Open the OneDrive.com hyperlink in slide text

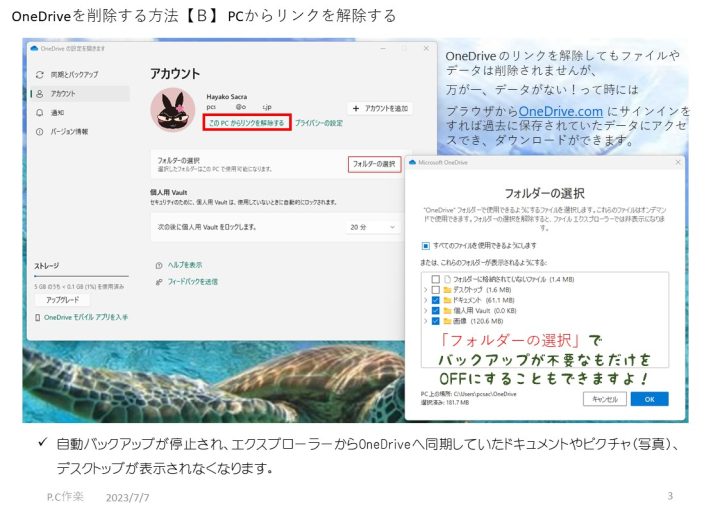[x=560, y=111]
